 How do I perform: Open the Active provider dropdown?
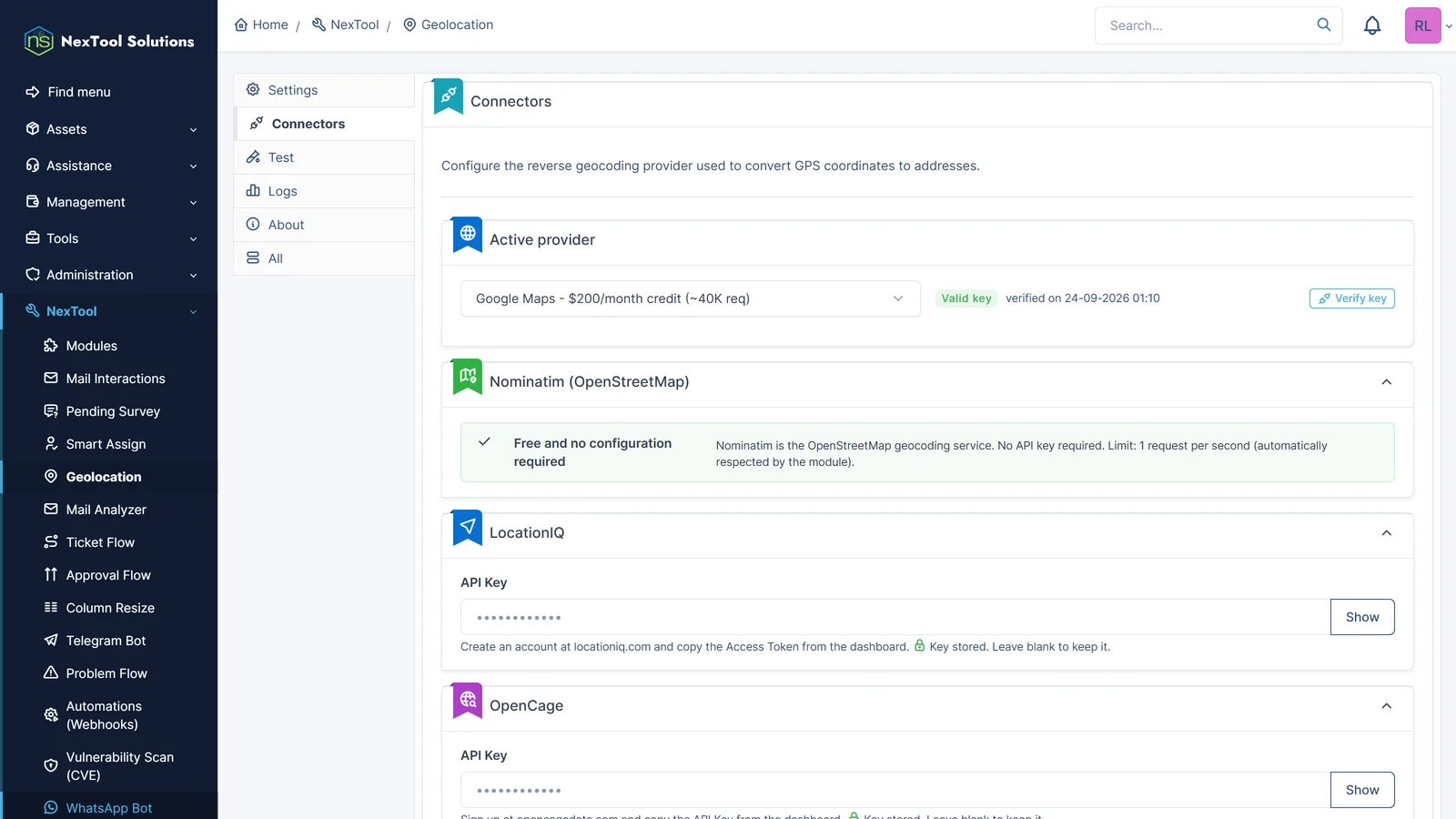click(x=691, y=298)
